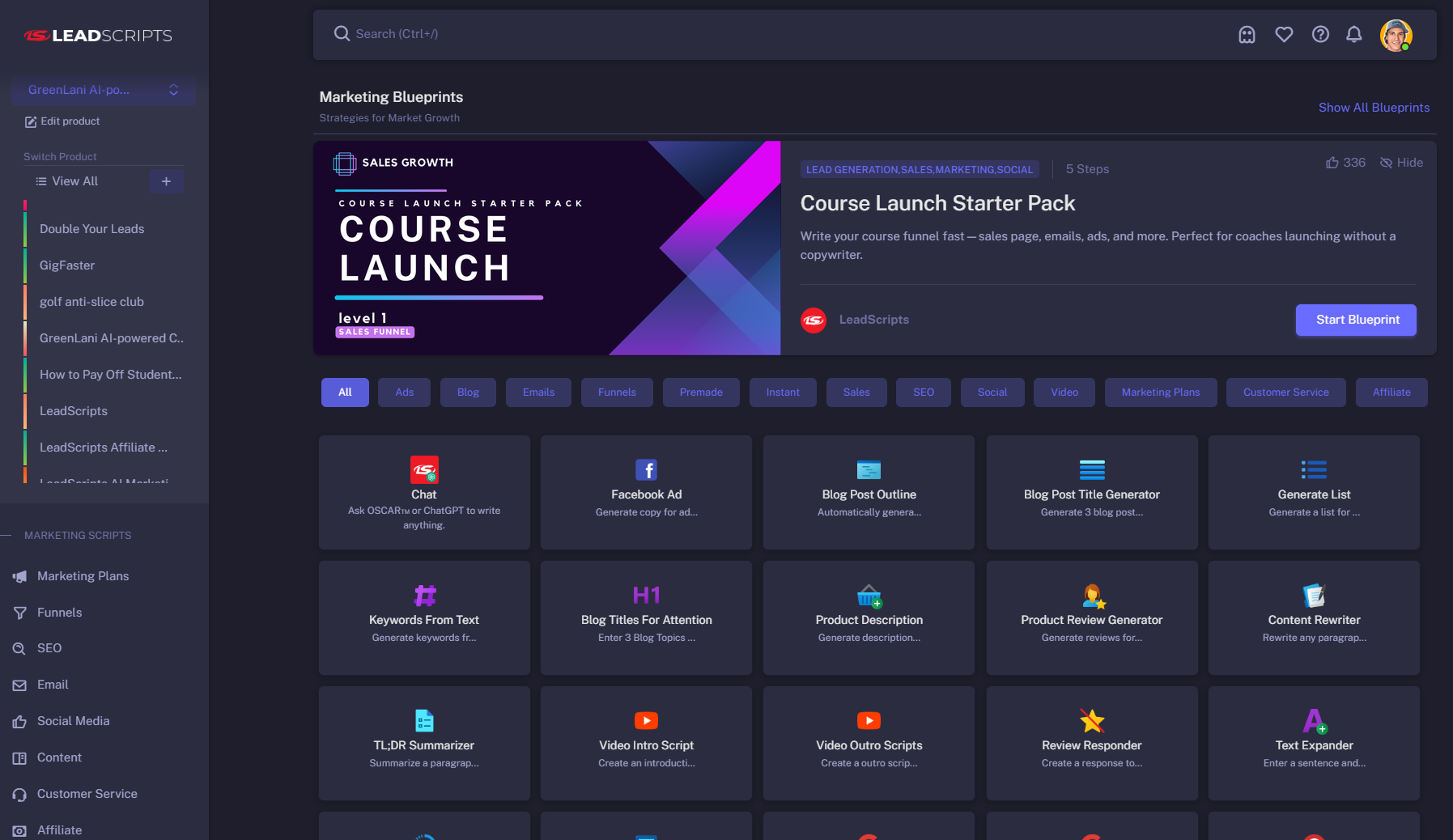Switch to LeadScripts Affiliate product
The width and height of the screenshot is (1453, 840).
point(105,448)
